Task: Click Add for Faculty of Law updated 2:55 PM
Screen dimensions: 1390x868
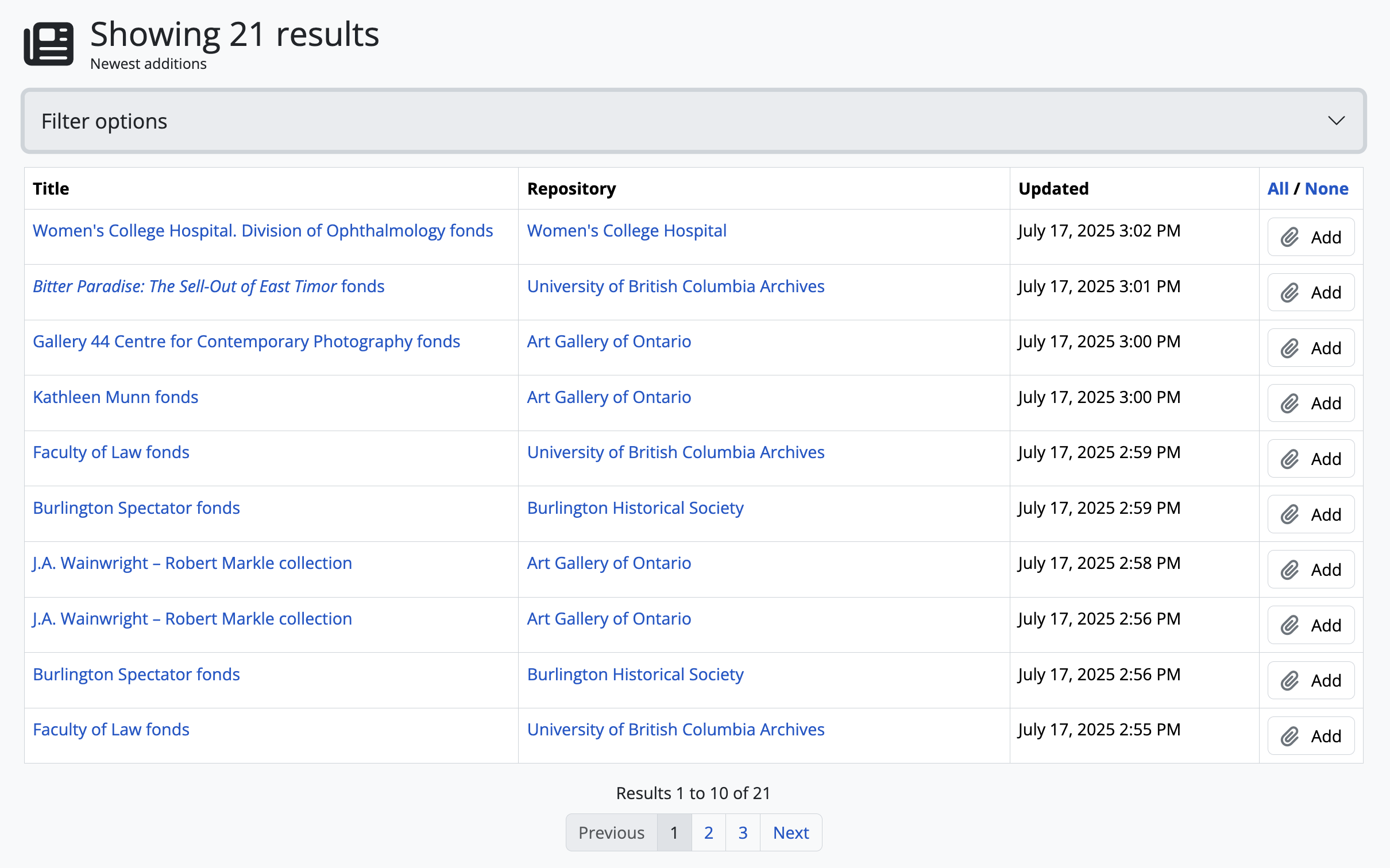Action: [x=1310, y=736]
